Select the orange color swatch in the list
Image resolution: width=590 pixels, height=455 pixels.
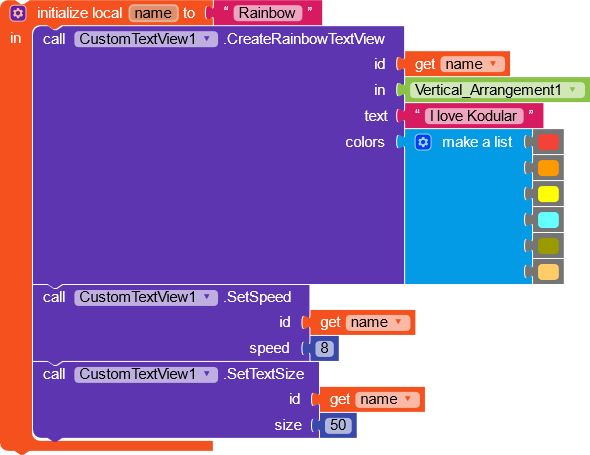tap(548, 168)
